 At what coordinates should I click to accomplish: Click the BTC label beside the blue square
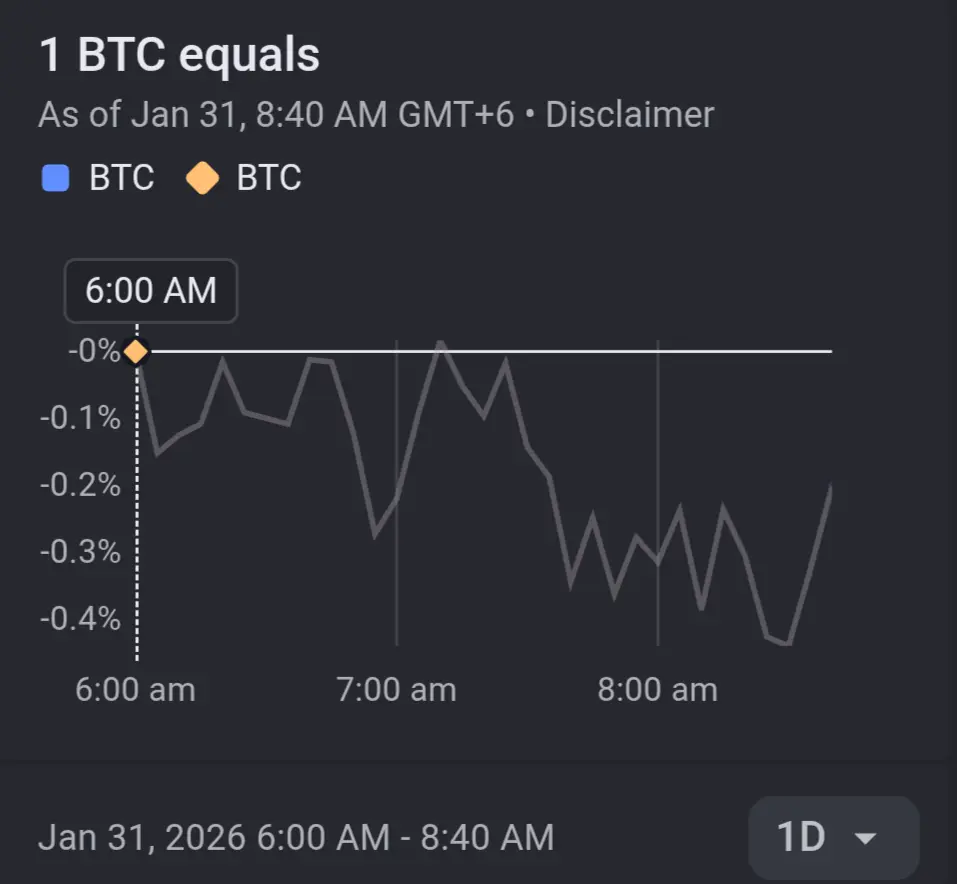tap(122, 179)
